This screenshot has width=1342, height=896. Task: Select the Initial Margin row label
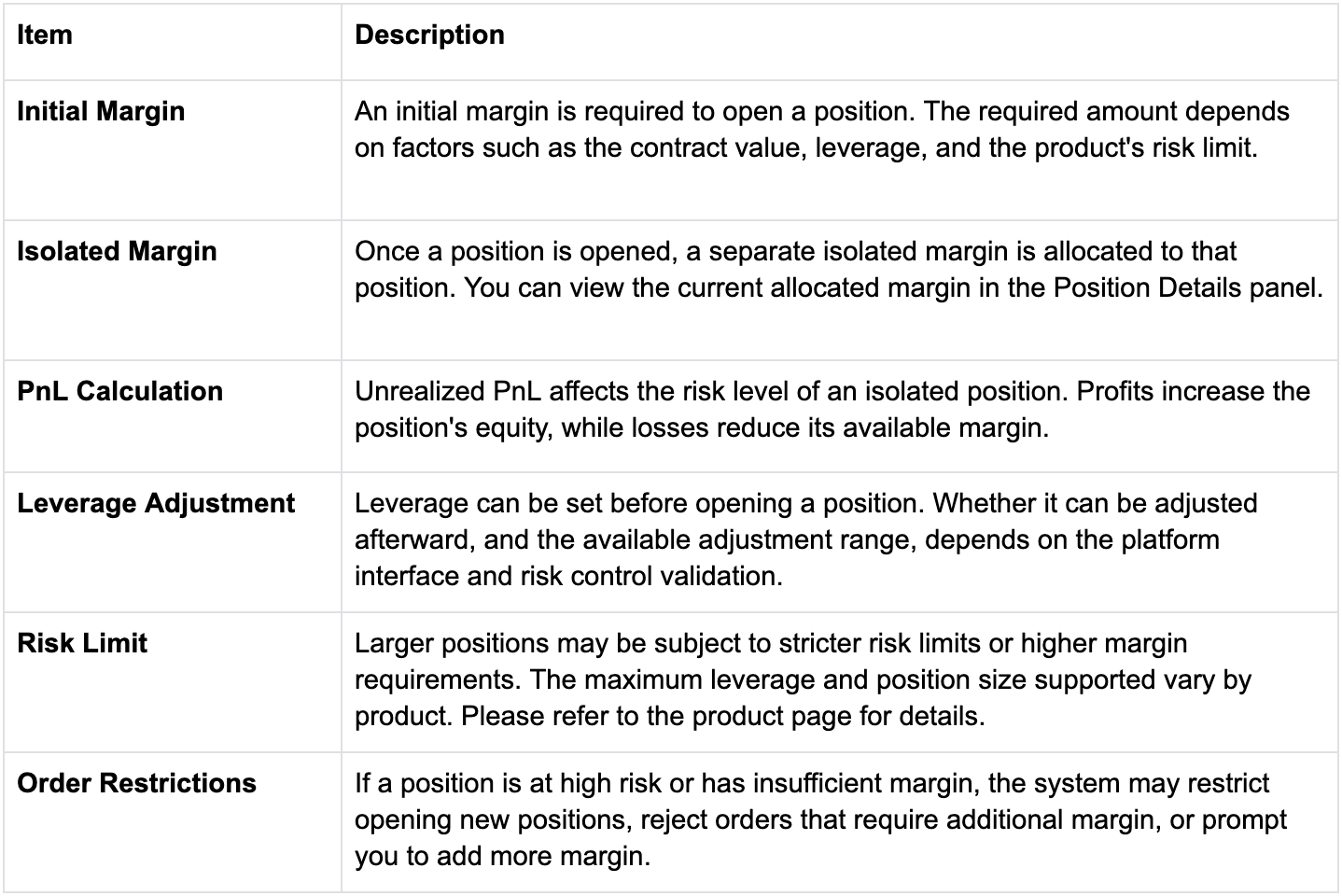click(101, 112)
